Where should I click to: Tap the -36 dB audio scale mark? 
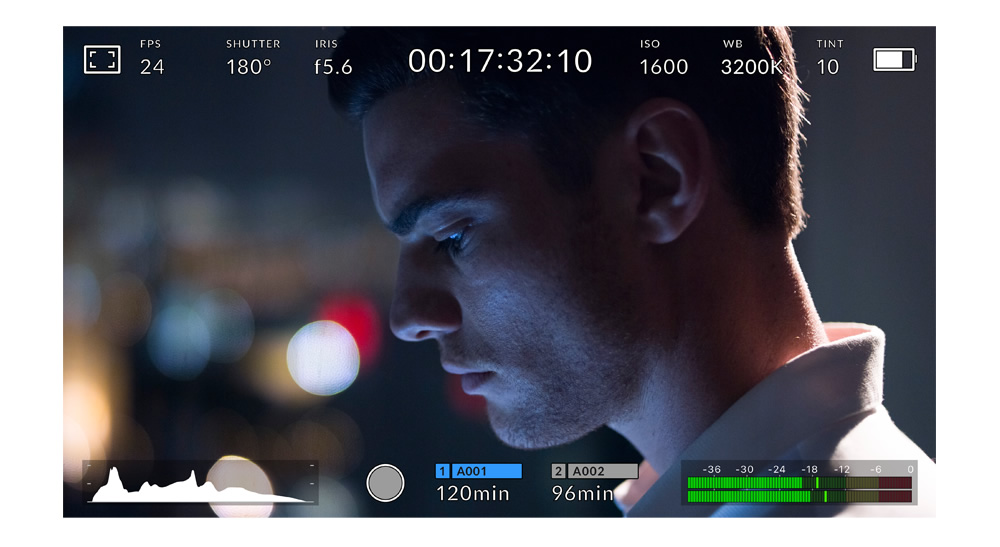pyautogui.click(x=711, y=469)
